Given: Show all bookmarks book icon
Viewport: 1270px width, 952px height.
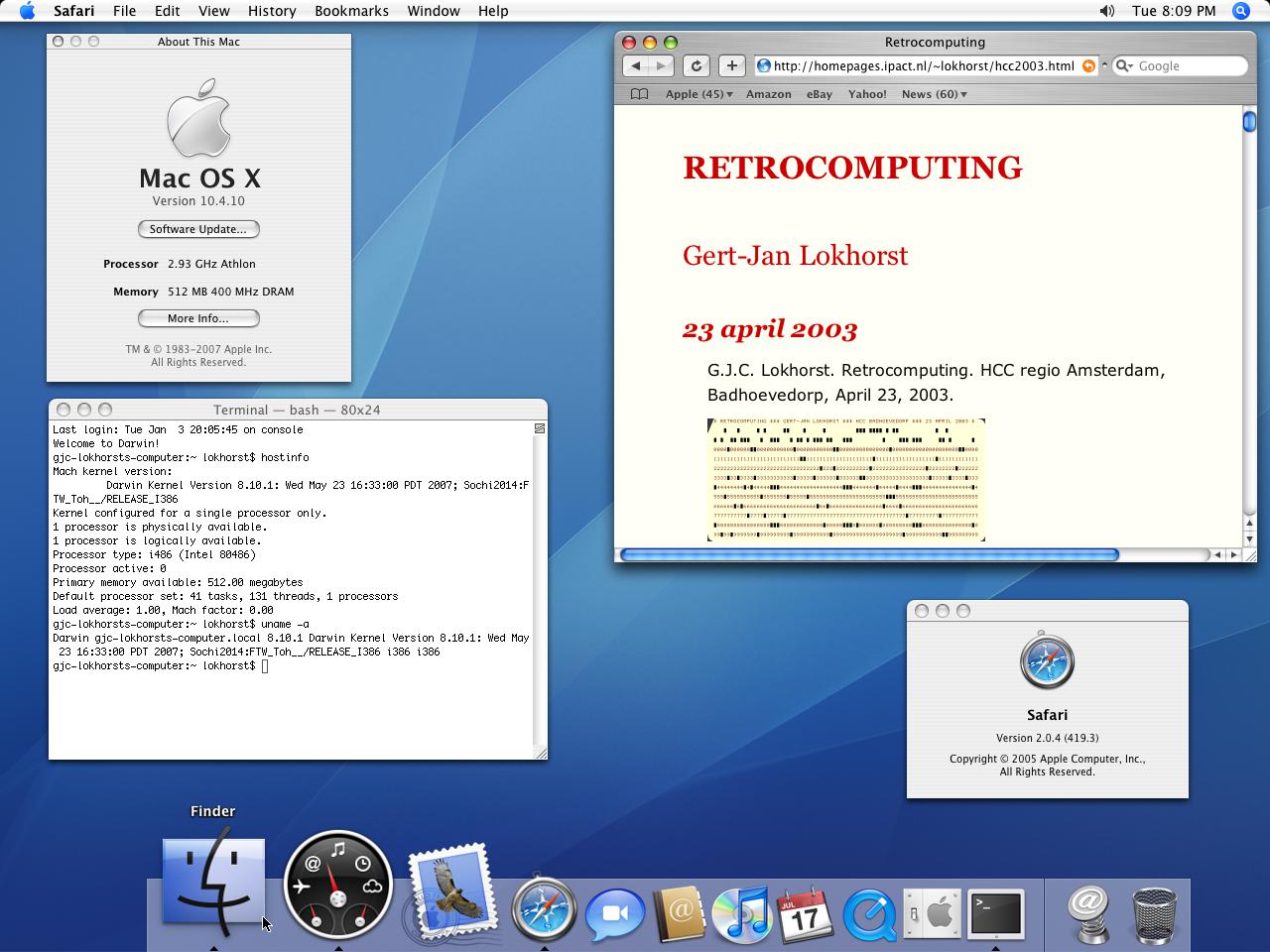Looking at the screenshot, I should pyautogui.click(x=640, y=94).
